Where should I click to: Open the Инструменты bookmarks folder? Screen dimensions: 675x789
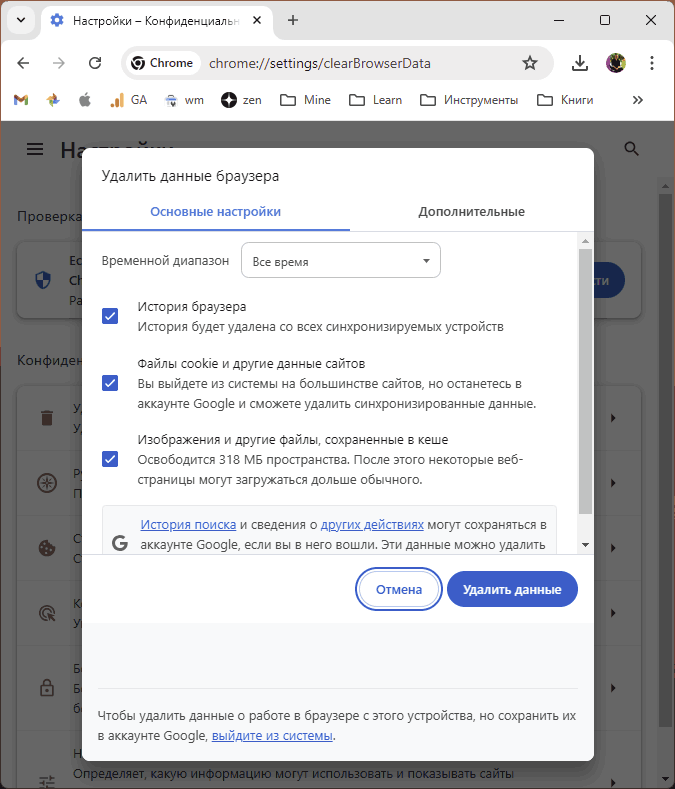click(469, 100)
